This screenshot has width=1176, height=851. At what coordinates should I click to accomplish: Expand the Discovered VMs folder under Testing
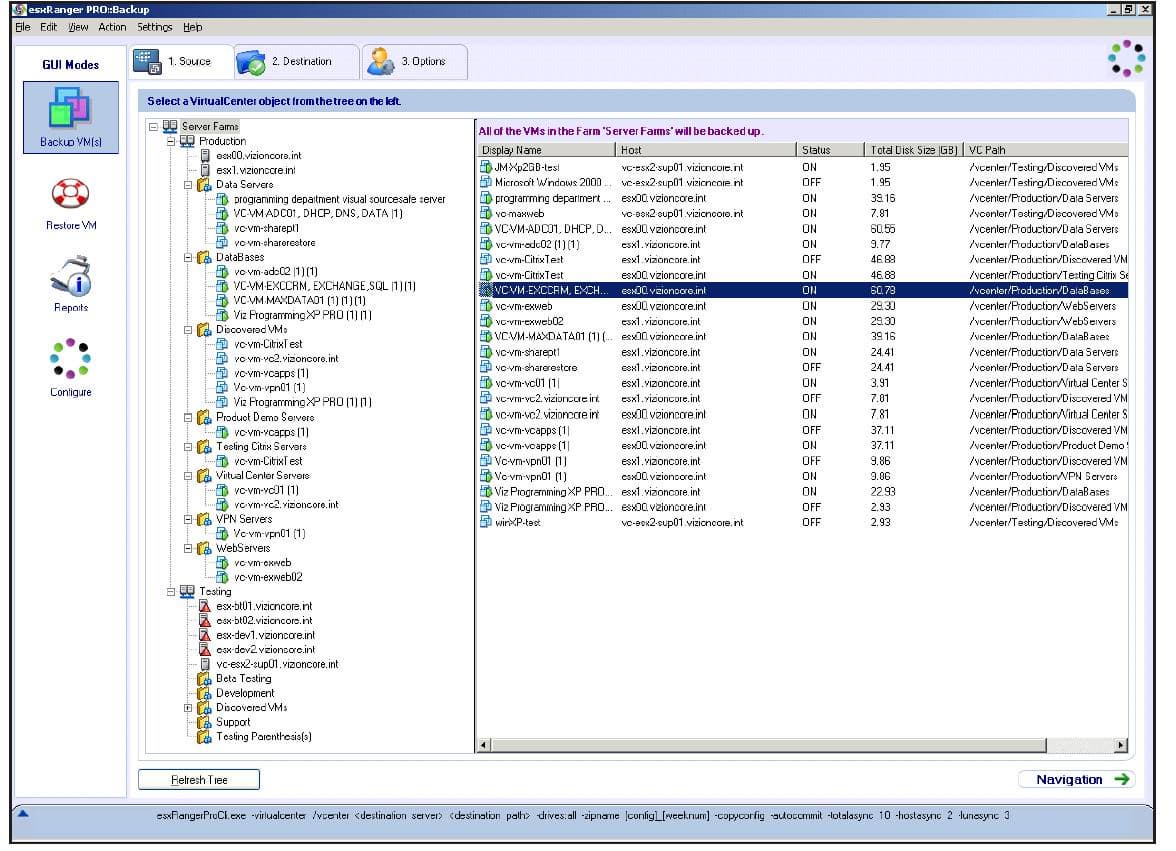[188, 707]
